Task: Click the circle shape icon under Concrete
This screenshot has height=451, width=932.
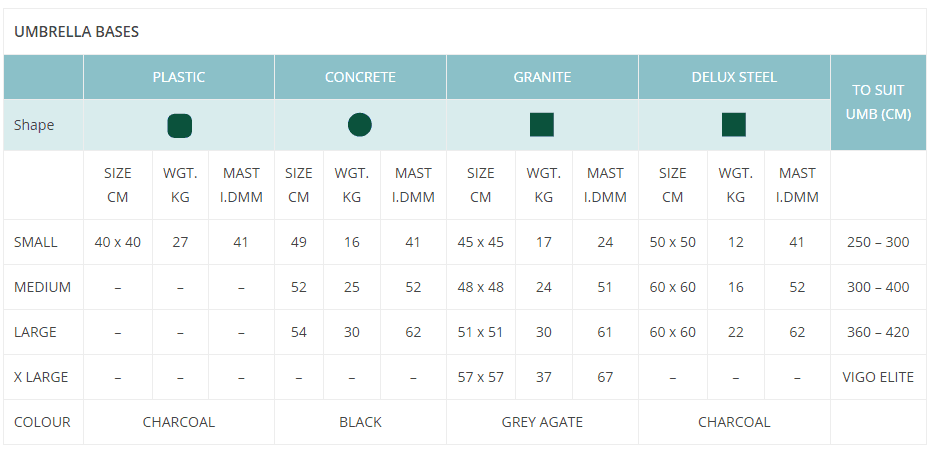Action: 360,125
